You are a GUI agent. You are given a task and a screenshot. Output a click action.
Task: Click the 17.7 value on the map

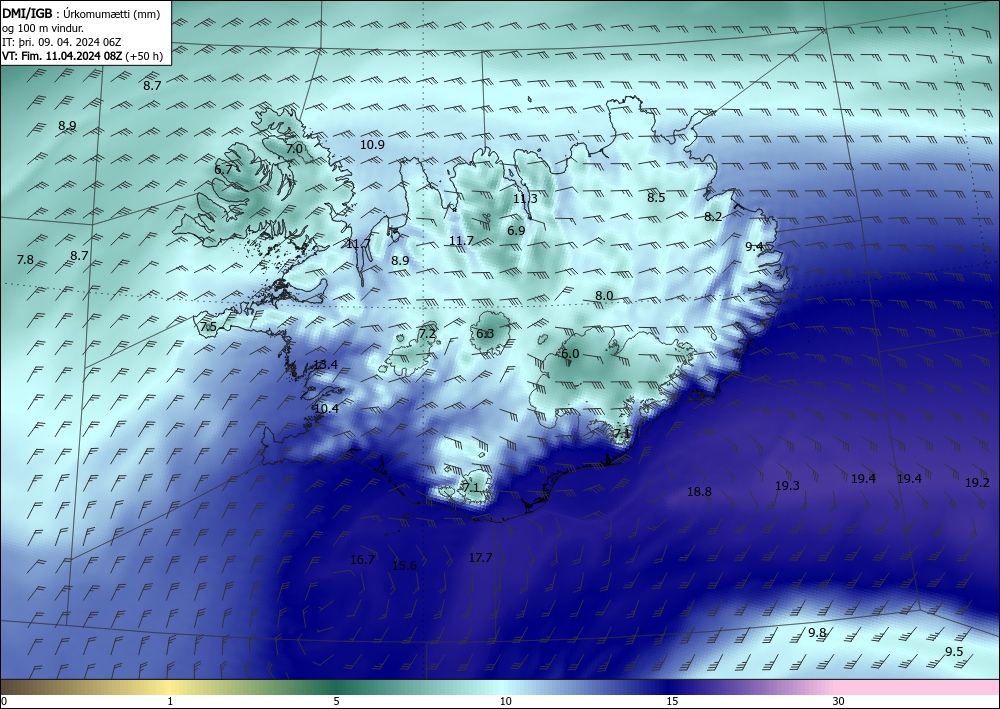pyautogui.click(x=480, y=558)
